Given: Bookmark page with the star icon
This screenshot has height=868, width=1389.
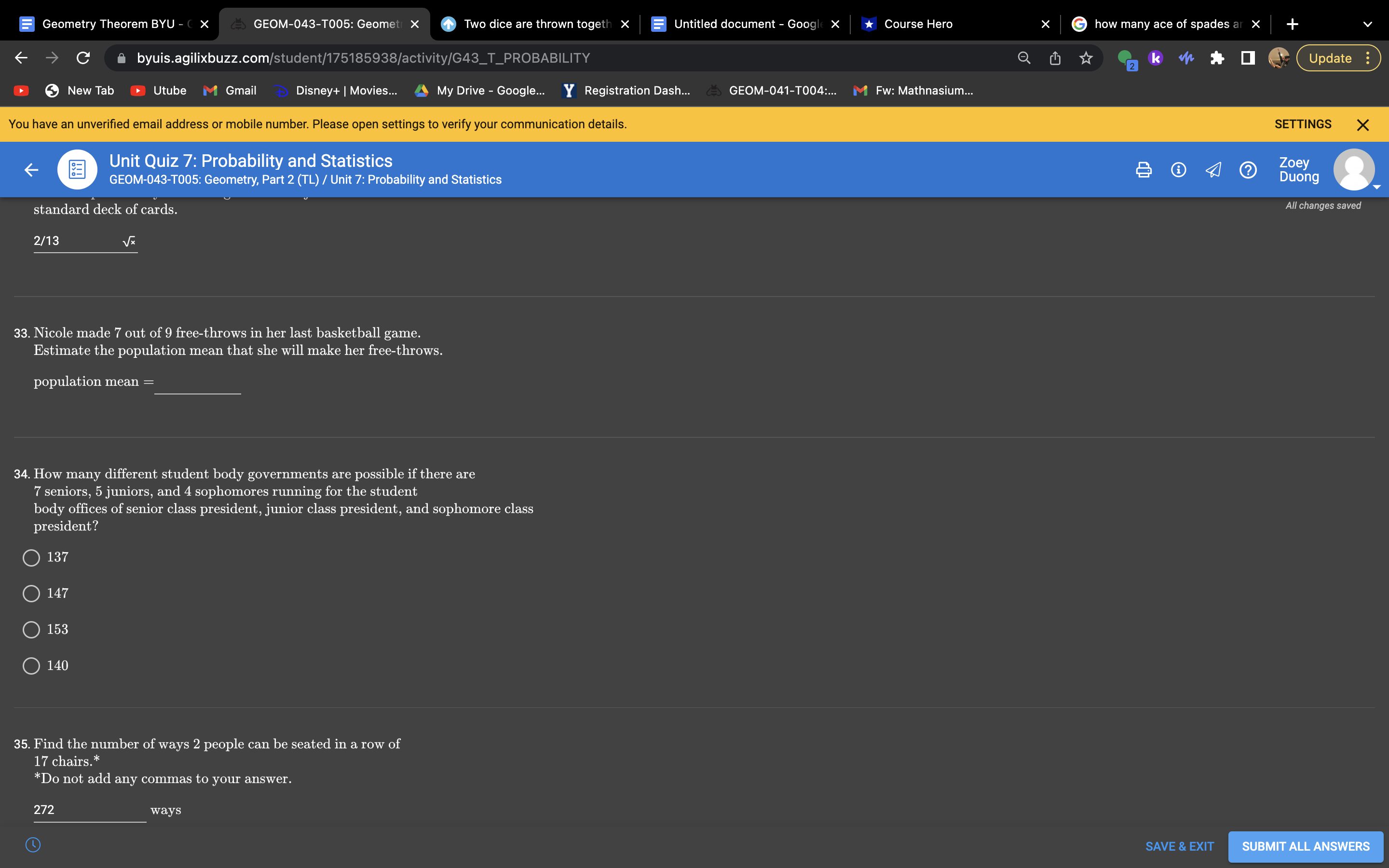Looking at the screenshot, I should 1085,58.
